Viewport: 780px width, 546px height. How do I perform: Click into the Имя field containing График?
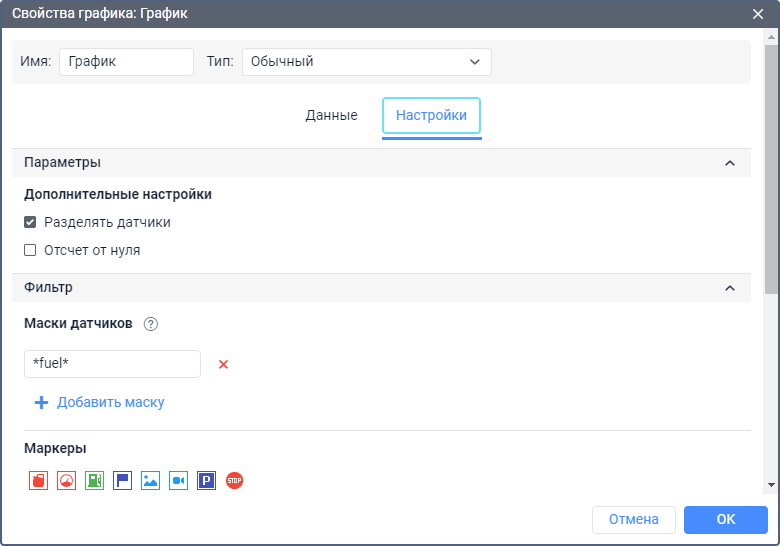coord(126,61)
